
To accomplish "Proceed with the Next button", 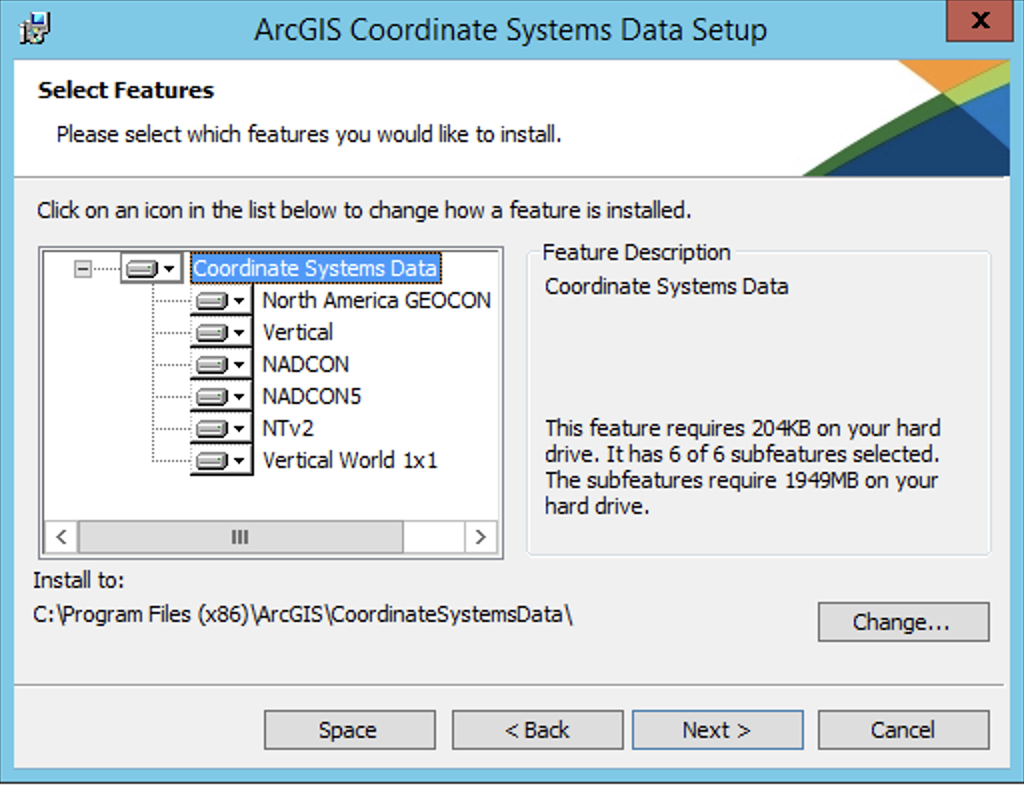I will click(x=717, y=730).
